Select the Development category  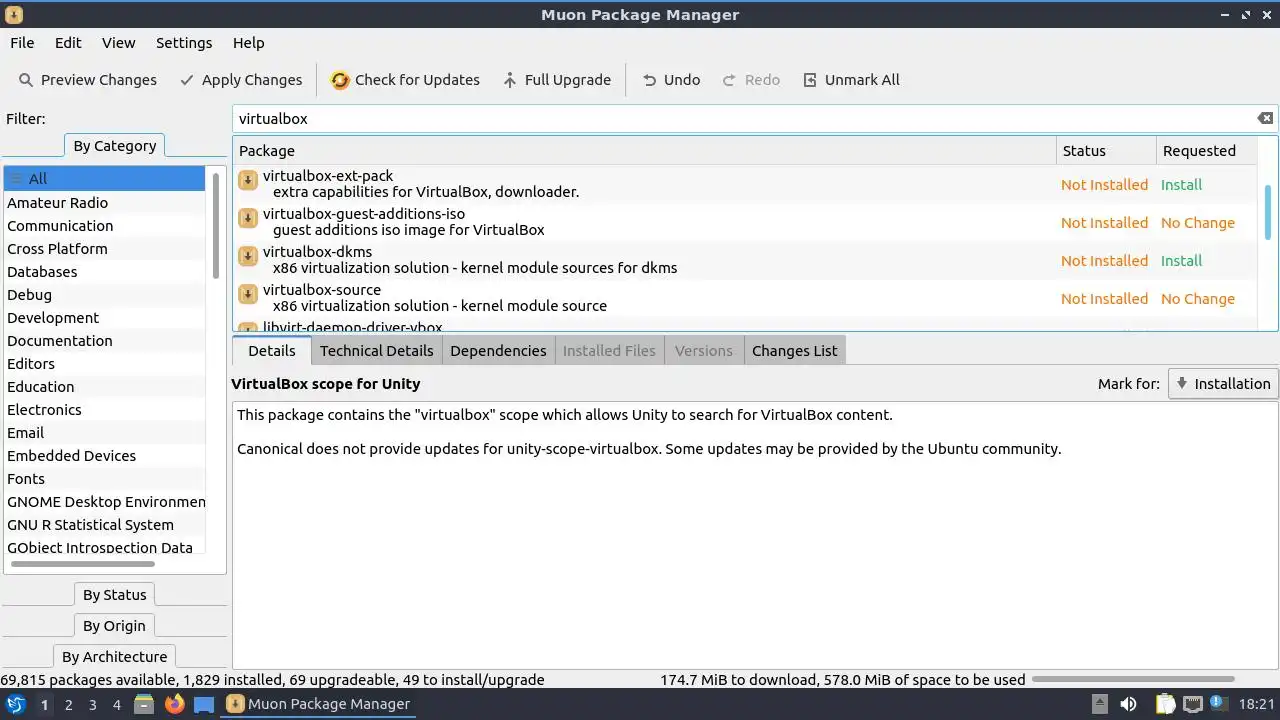tap(104, 318)
